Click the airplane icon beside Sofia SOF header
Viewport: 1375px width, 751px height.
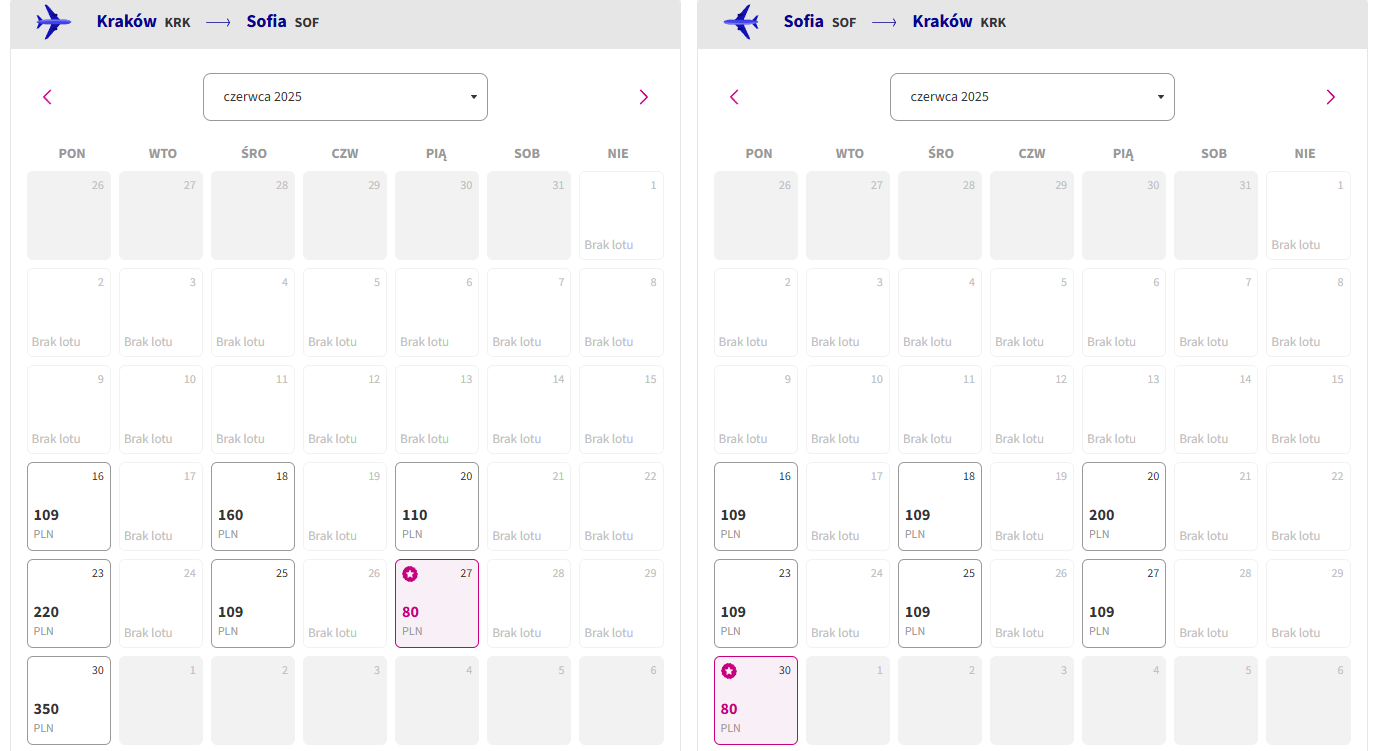point(741,22)
